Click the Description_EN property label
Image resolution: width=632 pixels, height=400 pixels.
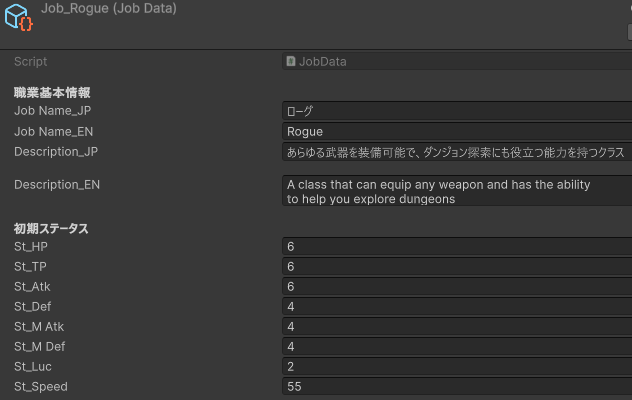pos(57,185)
